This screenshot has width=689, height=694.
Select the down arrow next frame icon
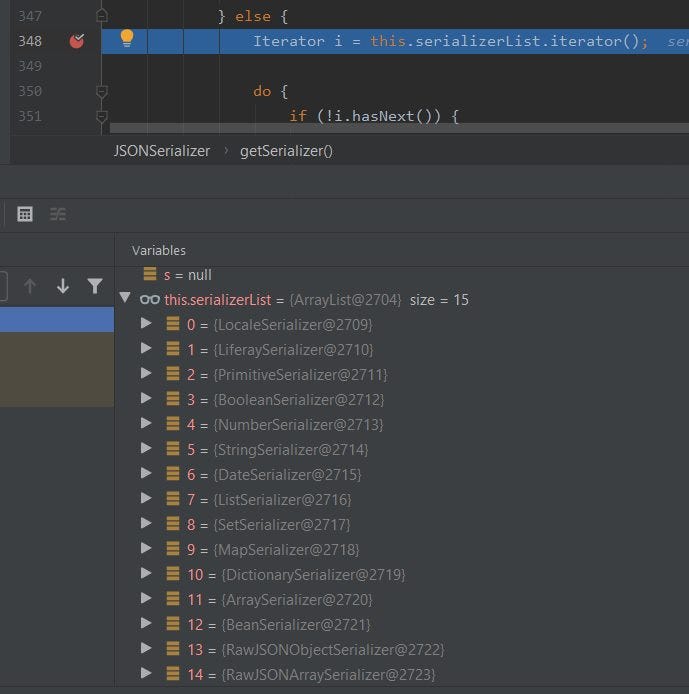63,286
